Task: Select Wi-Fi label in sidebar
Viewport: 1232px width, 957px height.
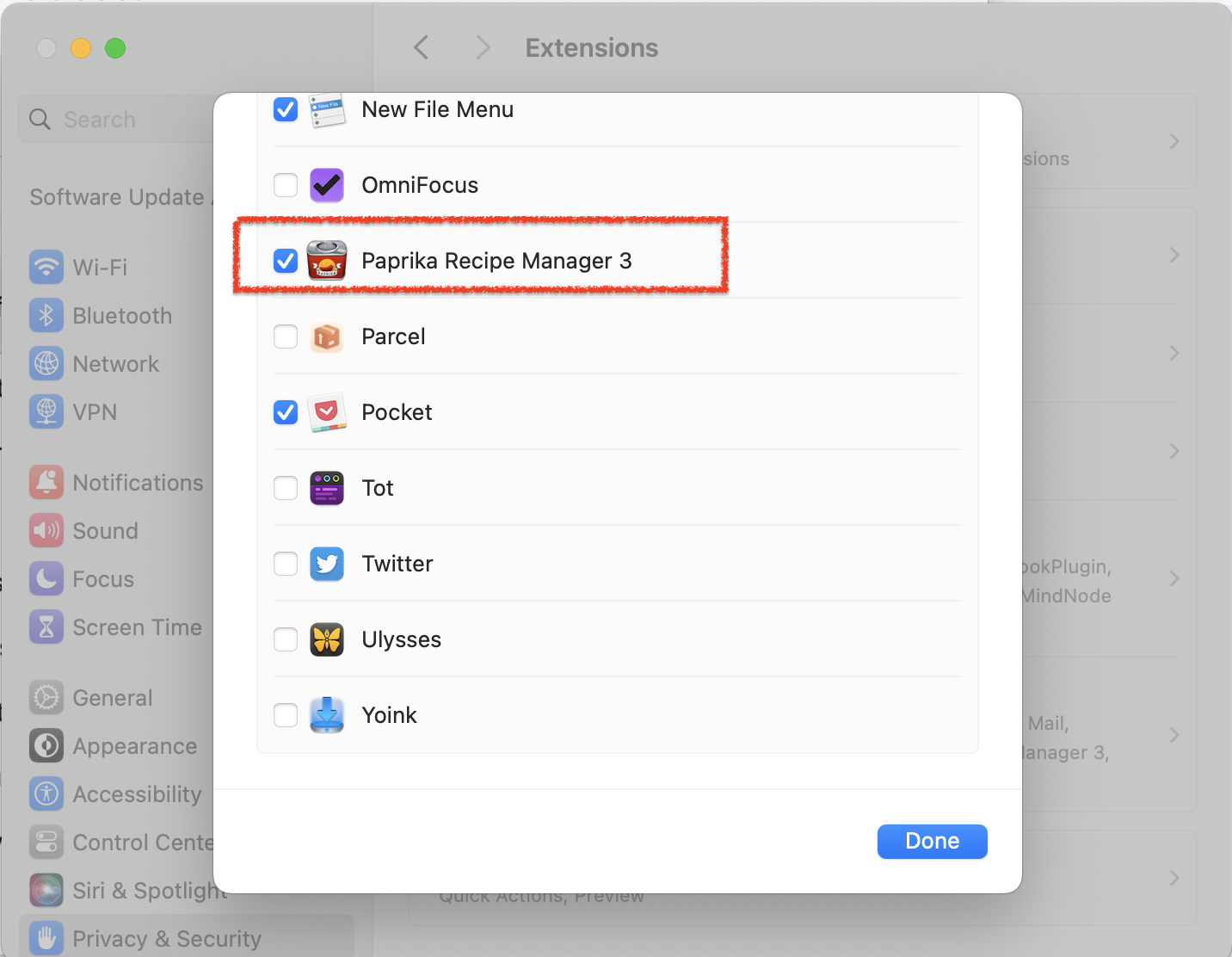Action: tap(100, 268)
